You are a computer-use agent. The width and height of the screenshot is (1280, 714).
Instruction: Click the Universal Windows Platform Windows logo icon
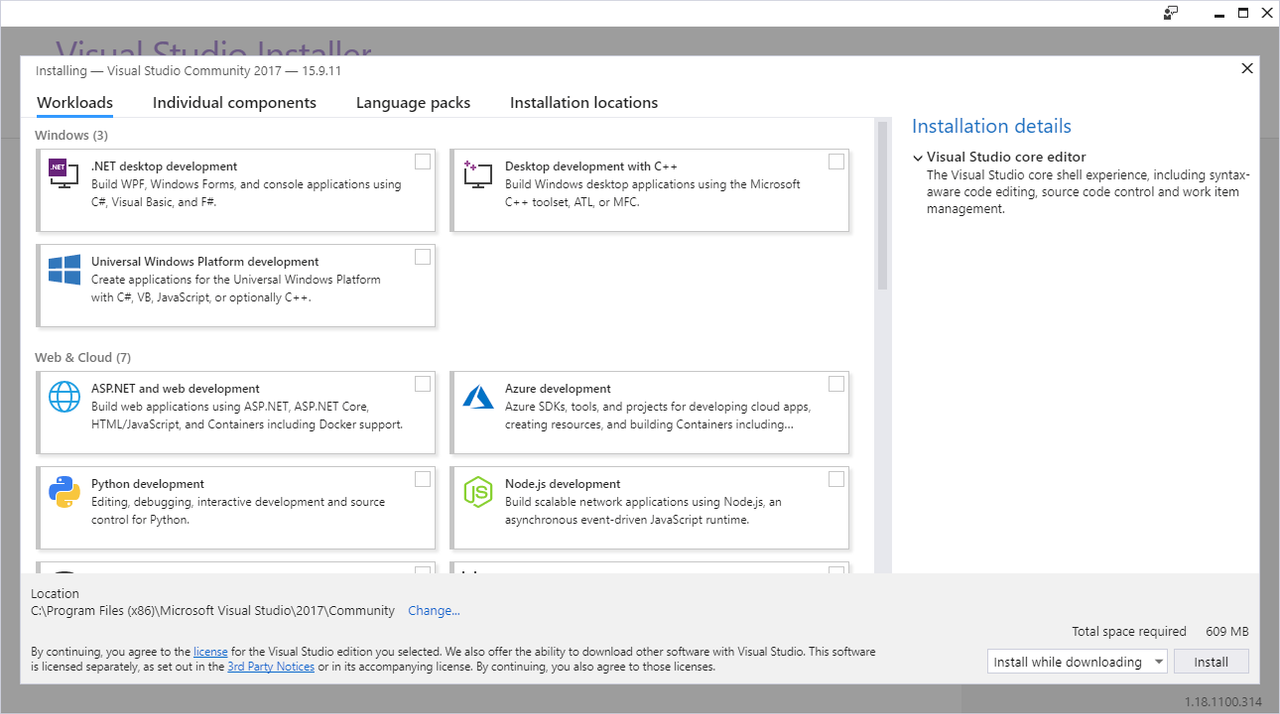click(x=64, y=270)
